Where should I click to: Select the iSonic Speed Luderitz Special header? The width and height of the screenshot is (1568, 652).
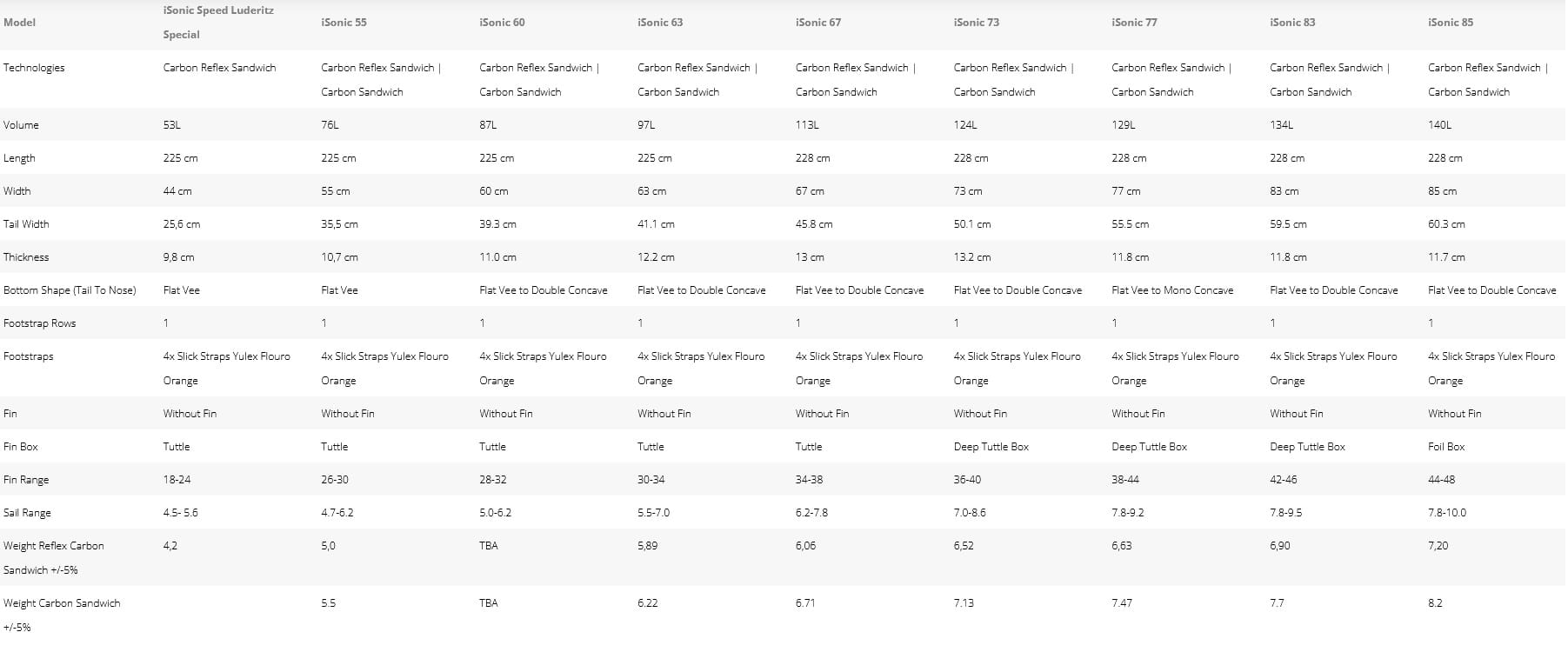[218, 23]
